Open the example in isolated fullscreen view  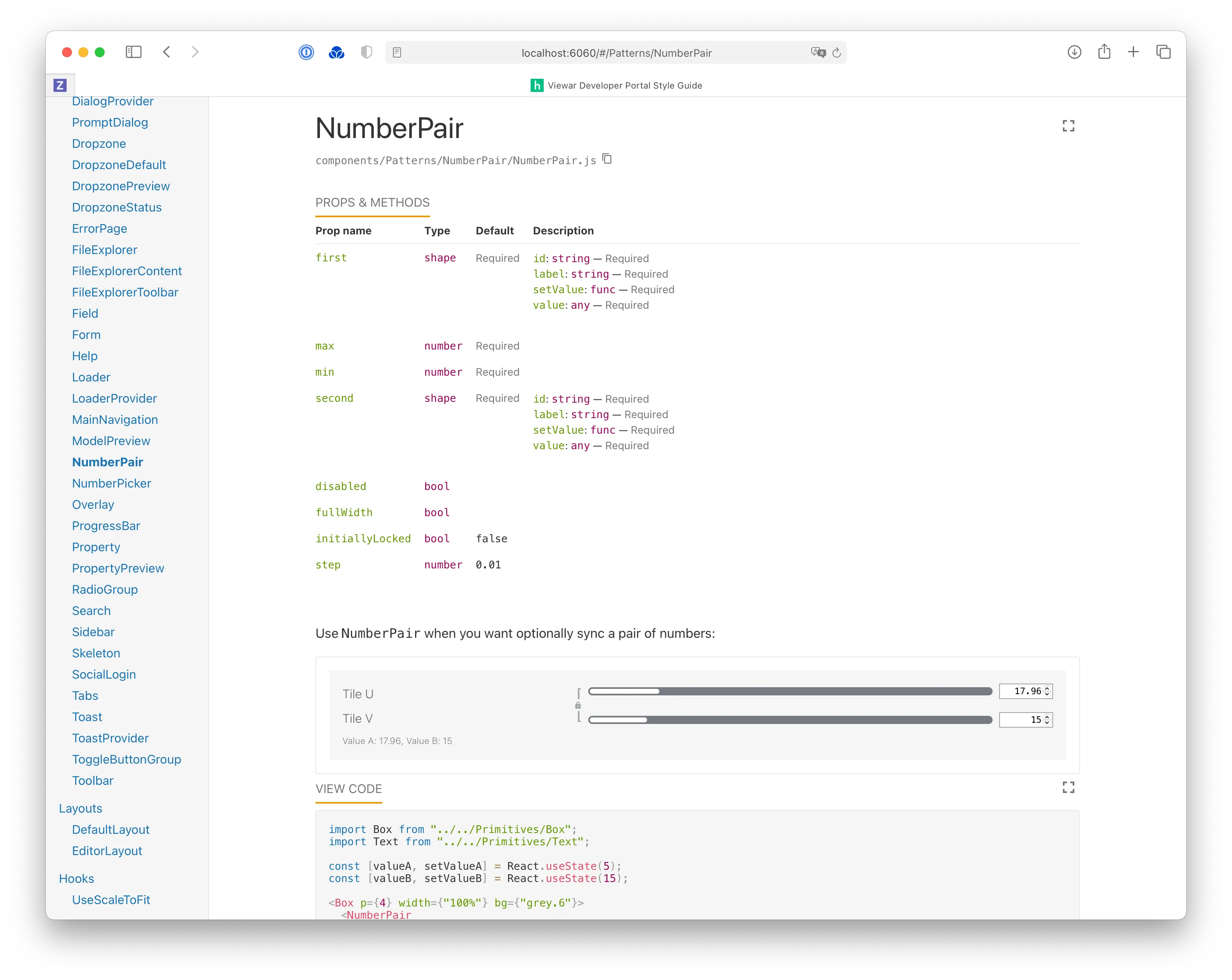click(1068, 788)
